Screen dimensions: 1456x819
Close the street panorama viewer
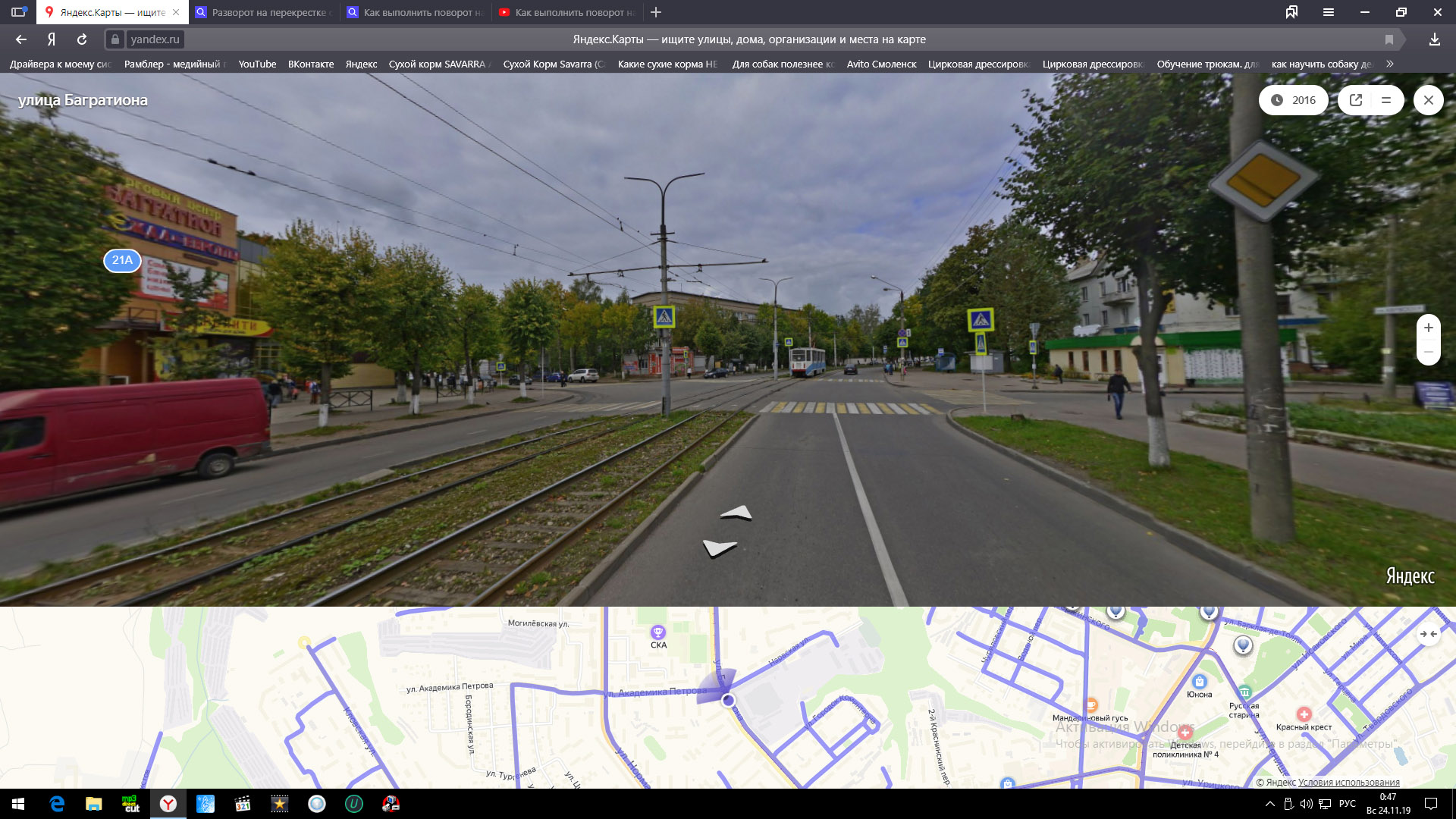click(1428, 100)
